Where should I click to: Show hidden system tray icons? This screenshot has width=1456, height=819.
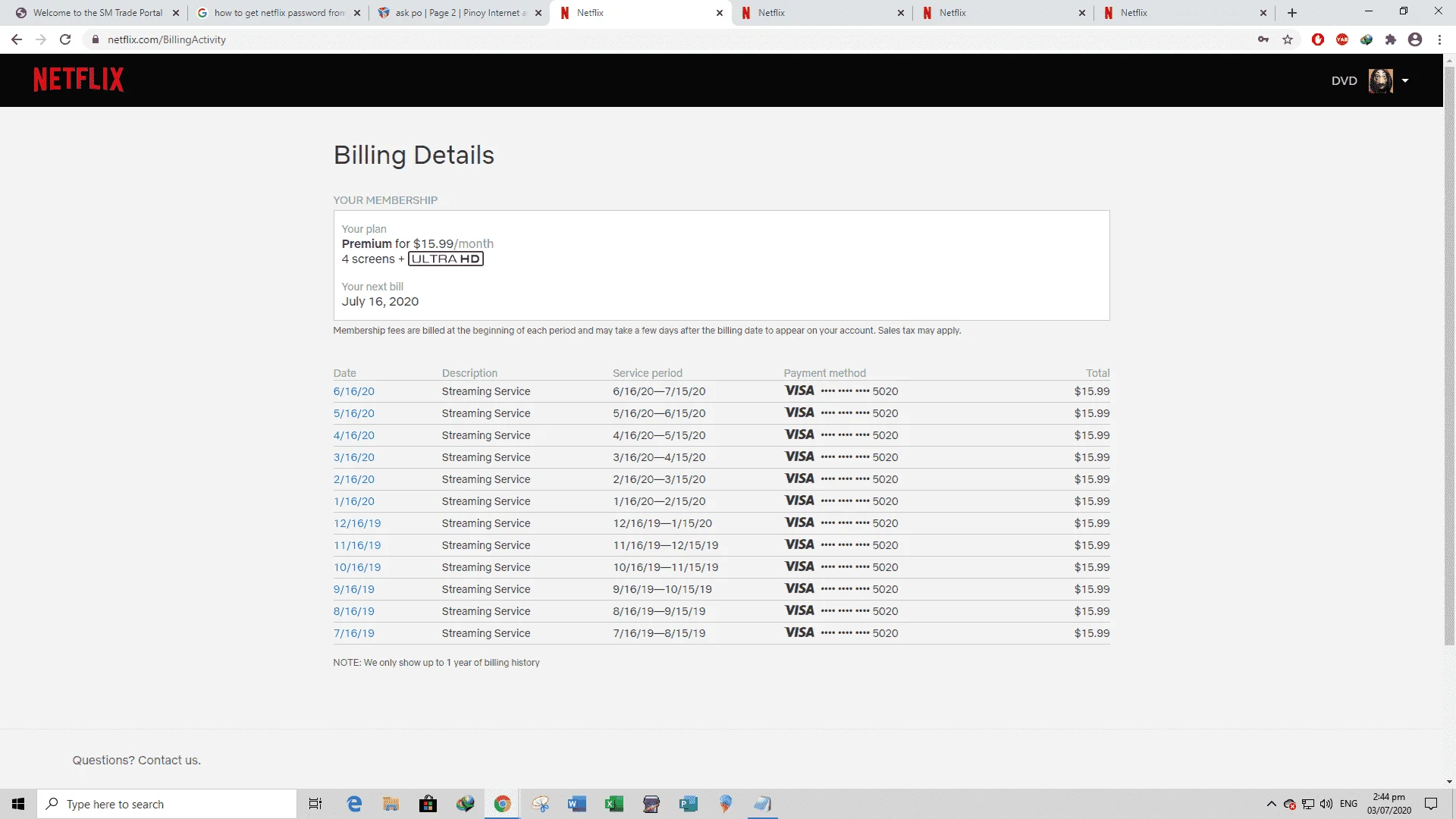point(1272,804)
